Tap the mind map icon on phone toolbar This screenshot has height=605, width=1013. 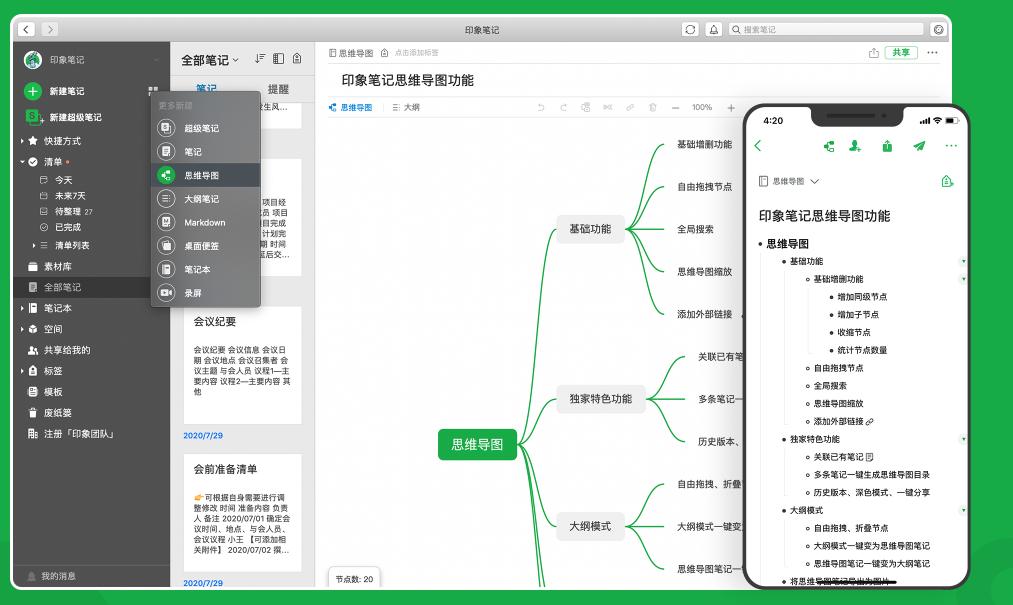click(x=829, y=146)
